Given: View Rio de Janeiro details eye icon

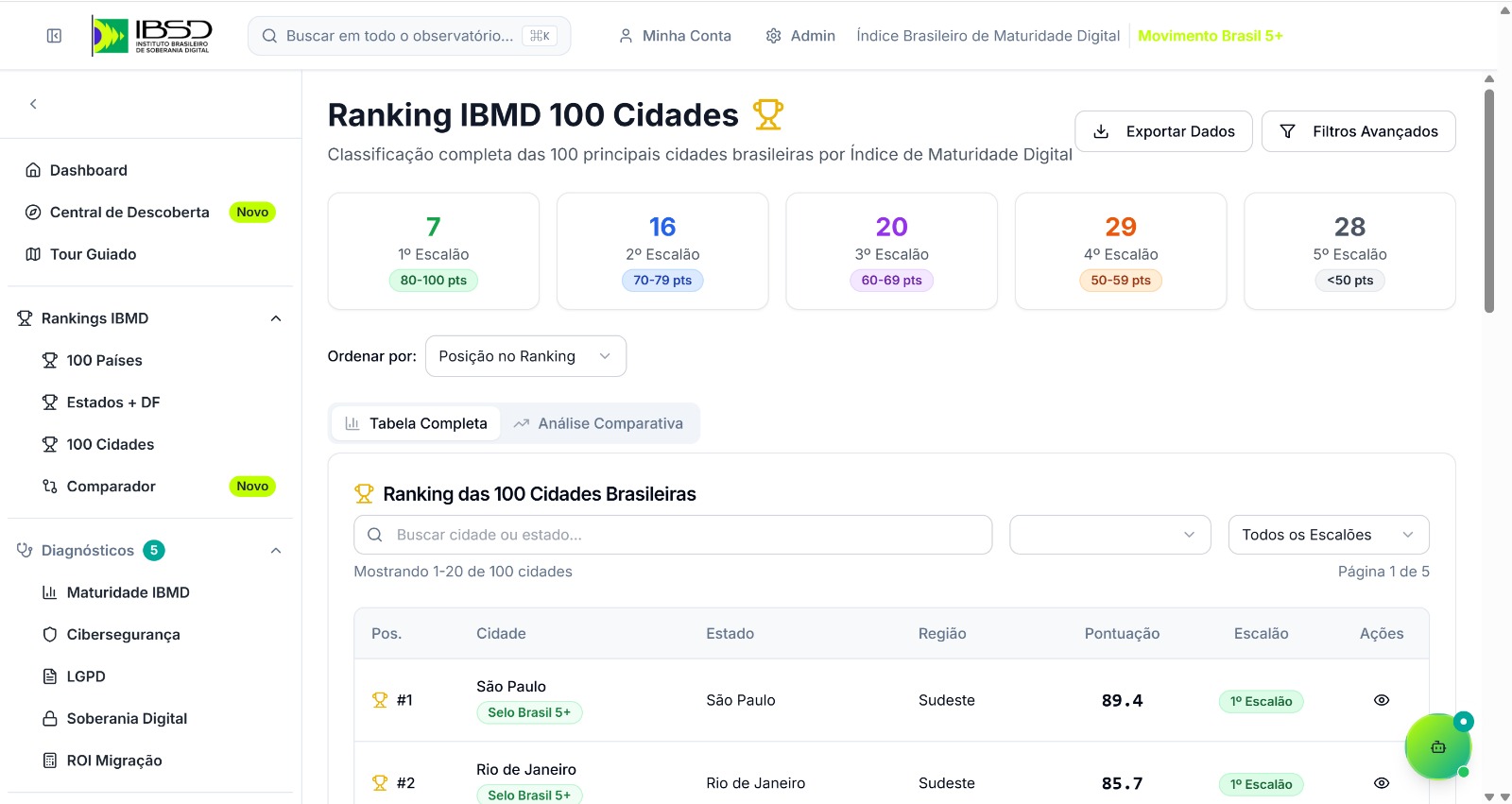Looking at the screenshot, I should [x=1381, y=783].
